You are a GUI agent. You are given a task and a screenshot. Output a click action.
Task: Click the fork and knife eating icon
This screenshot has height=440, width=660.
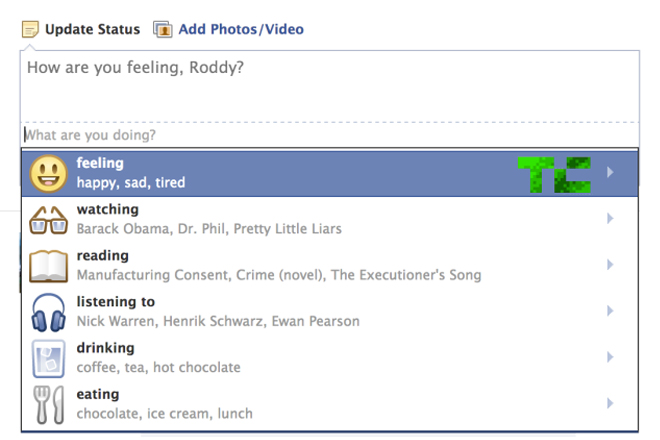tap(47, 403)
